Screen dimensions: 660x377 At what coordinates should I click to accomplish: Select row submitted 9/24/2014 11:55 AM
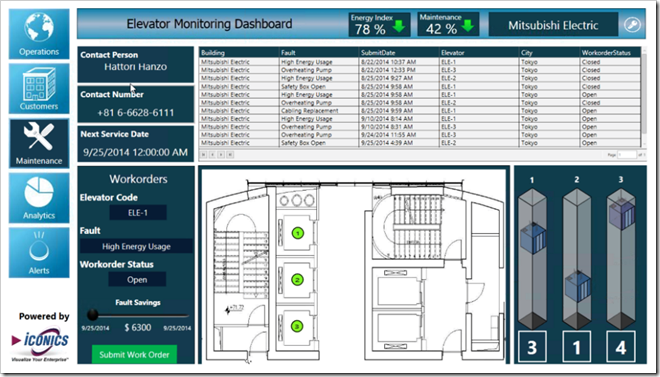click(x=420, y=135)
